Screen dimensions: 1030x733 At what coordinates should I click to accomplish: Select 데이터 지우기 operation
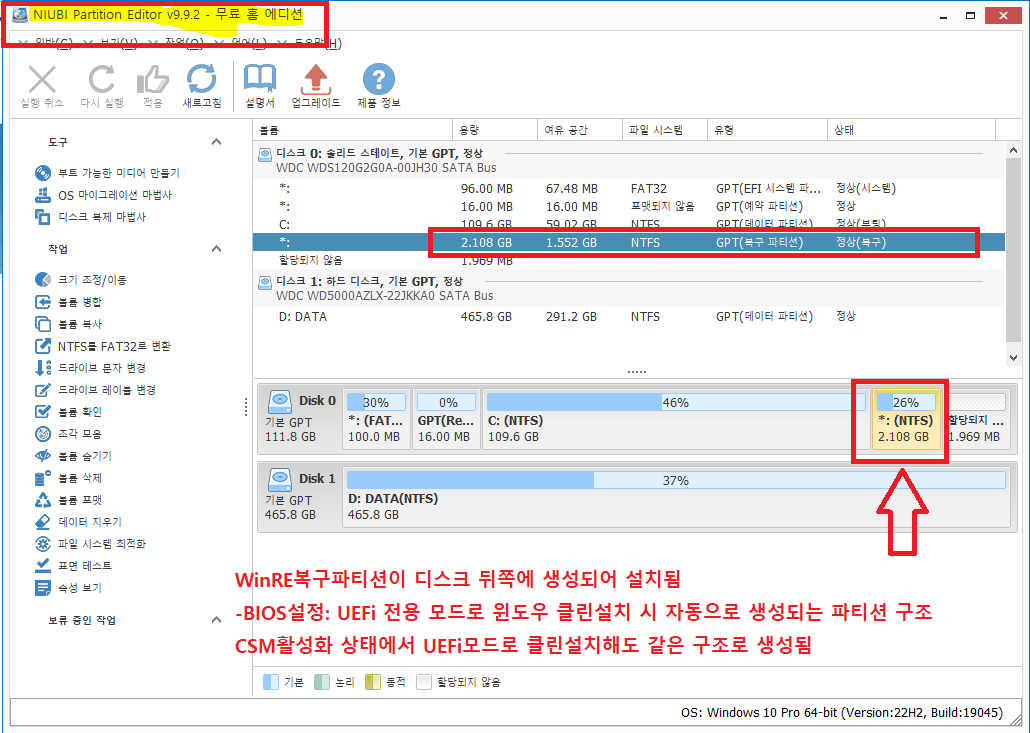[x=78, y=522]
